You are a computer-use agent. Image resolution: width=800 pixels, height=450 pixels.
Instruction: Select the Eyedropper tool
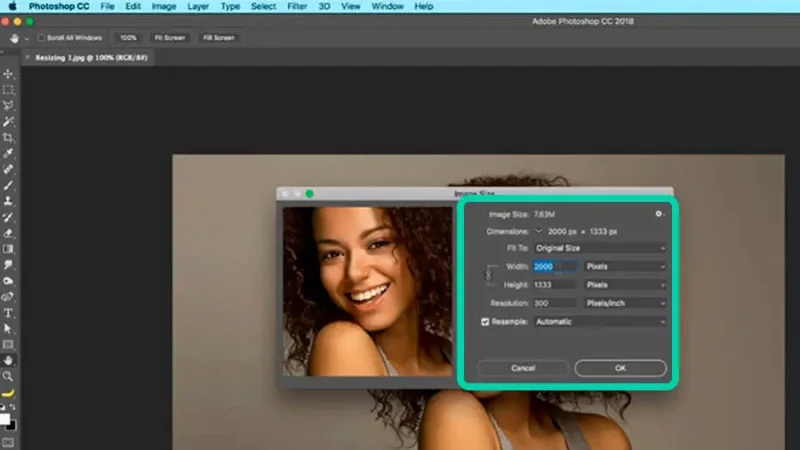click(8, 154)
